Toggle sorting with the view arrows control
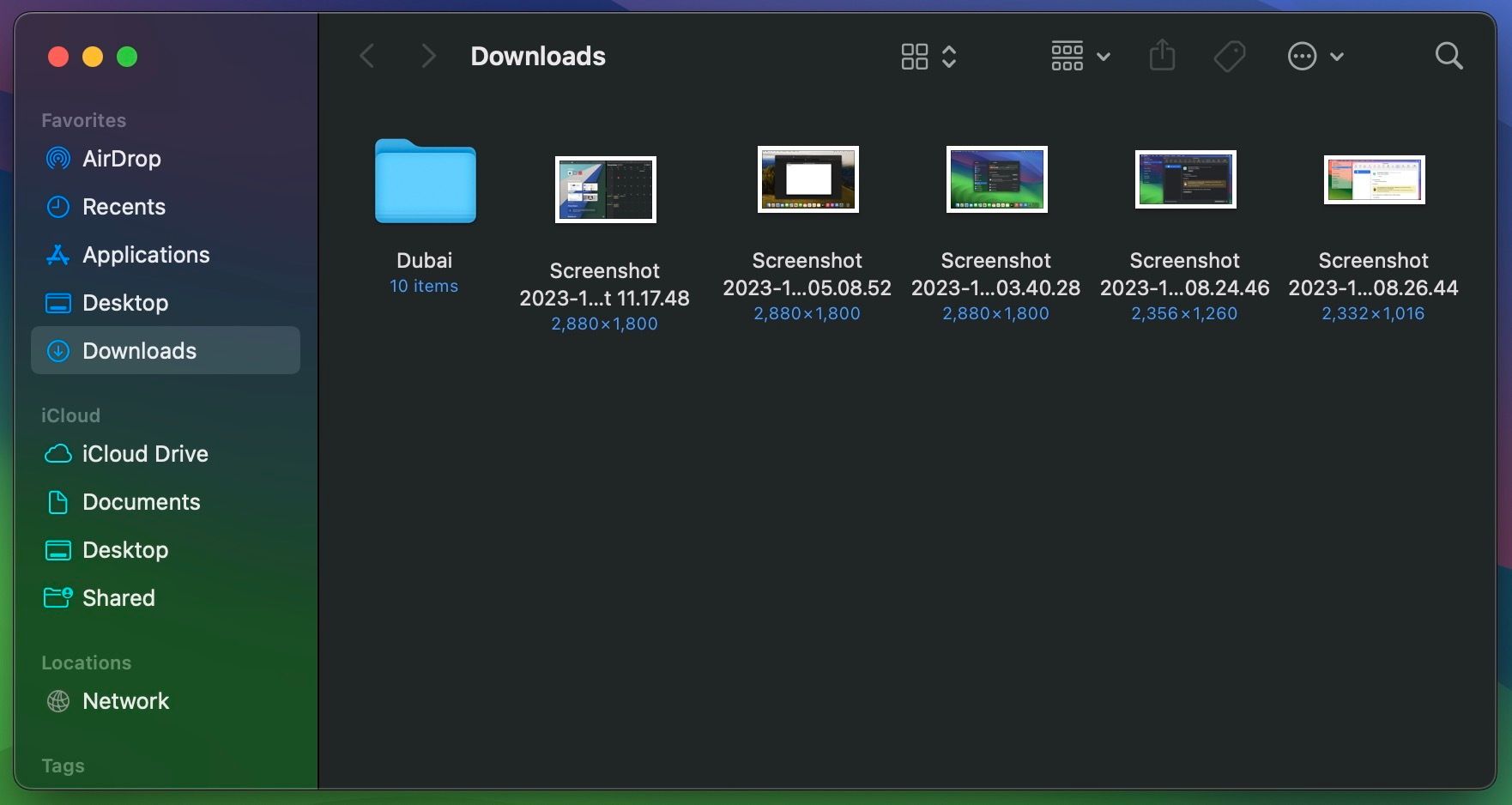1512x805 pixels. [x=949, y=56]
